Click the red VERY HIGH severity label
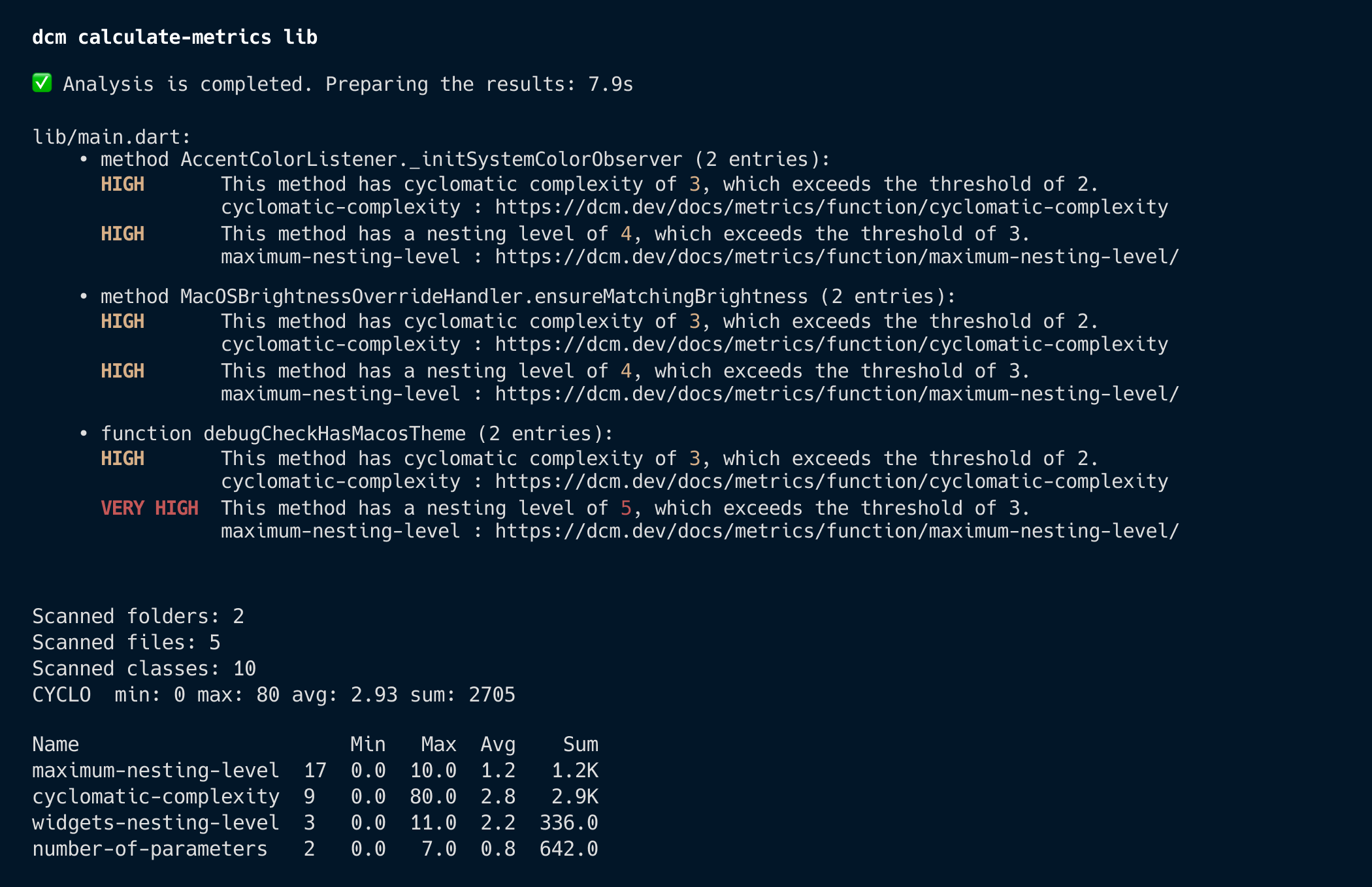The image size is (1372, 887). point(150,508)
